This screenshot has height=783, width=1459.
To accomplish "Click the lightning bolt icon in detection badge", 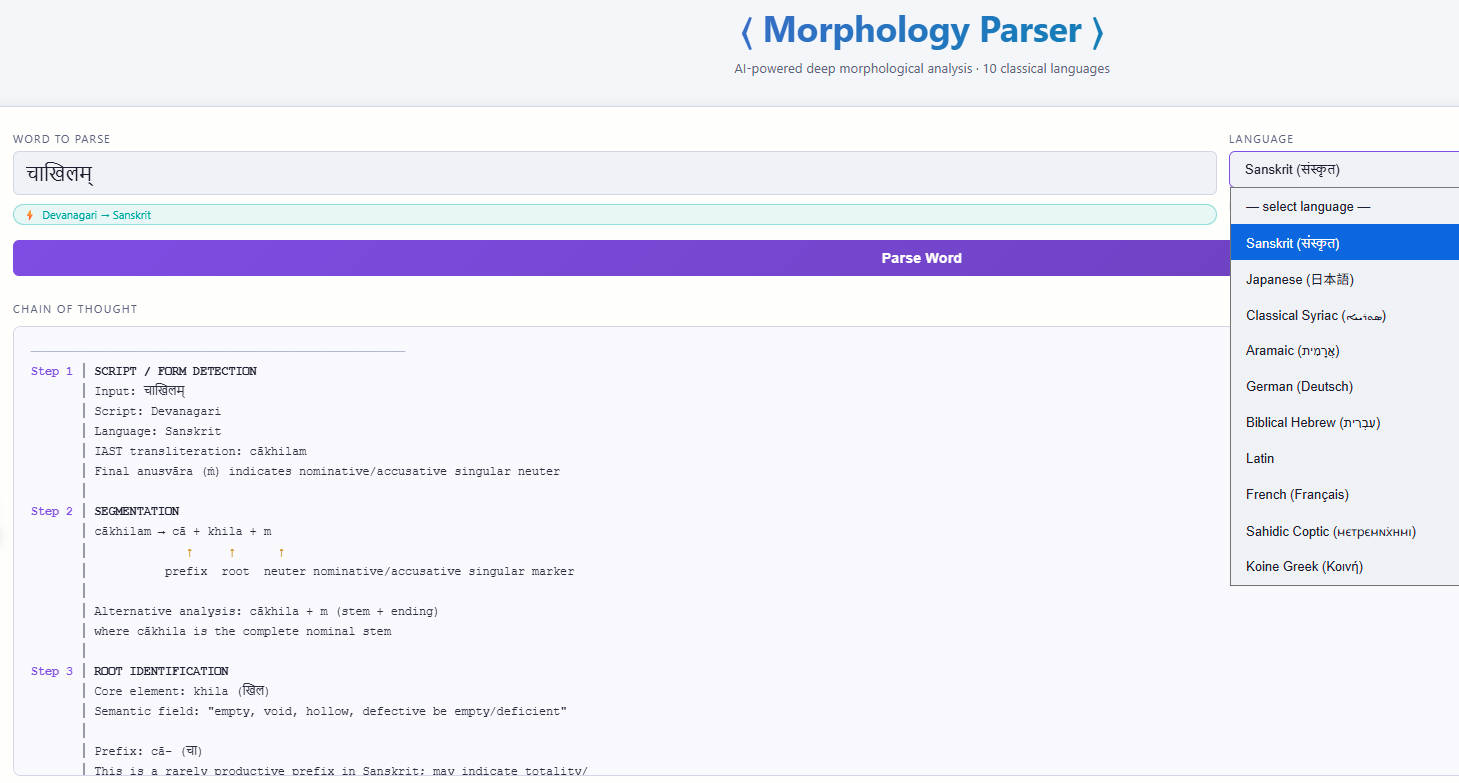I will pyautogui.click(x=29, y=215).
